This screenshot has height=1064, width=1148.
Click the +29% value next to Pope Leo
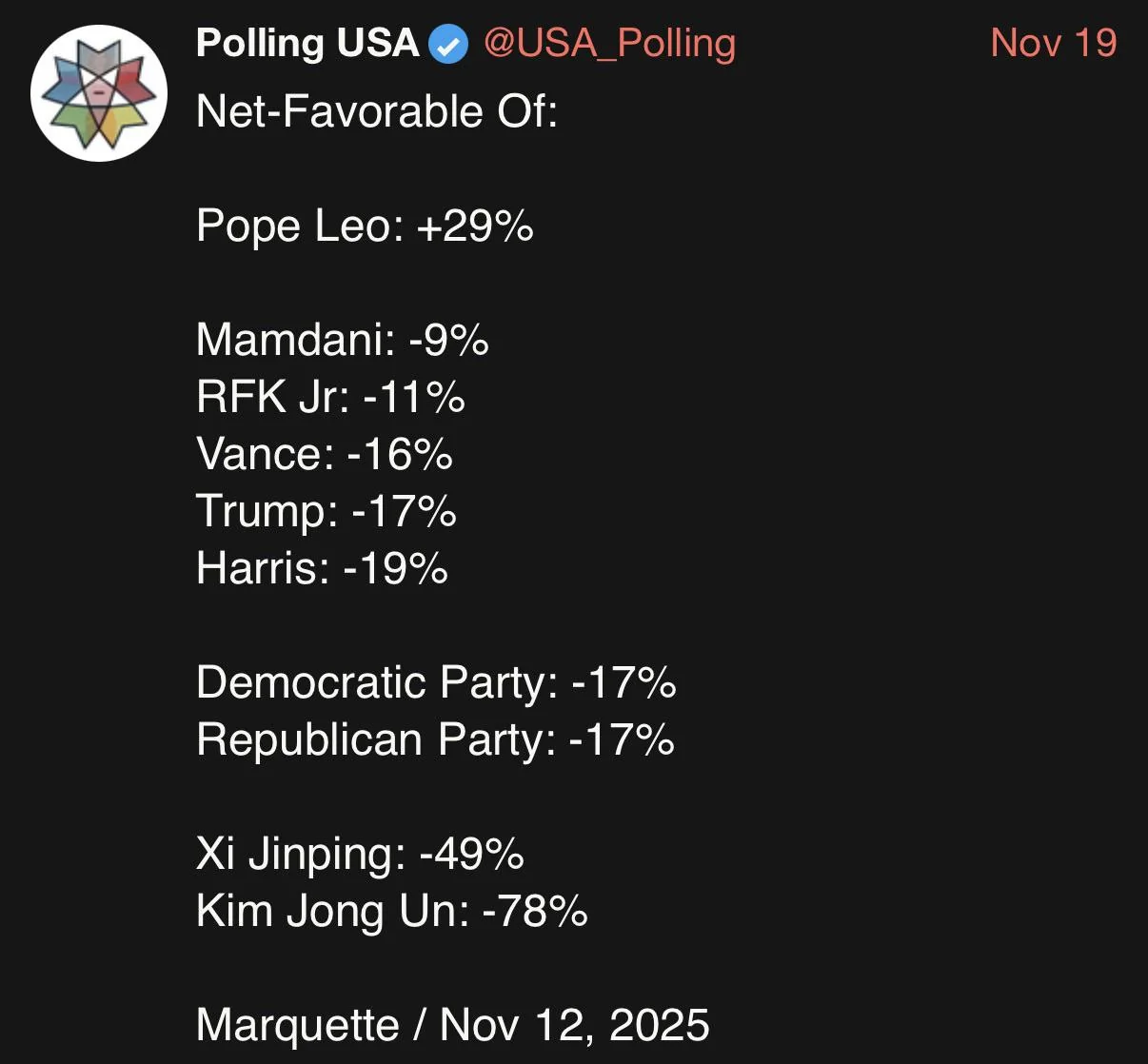(474, 226)
